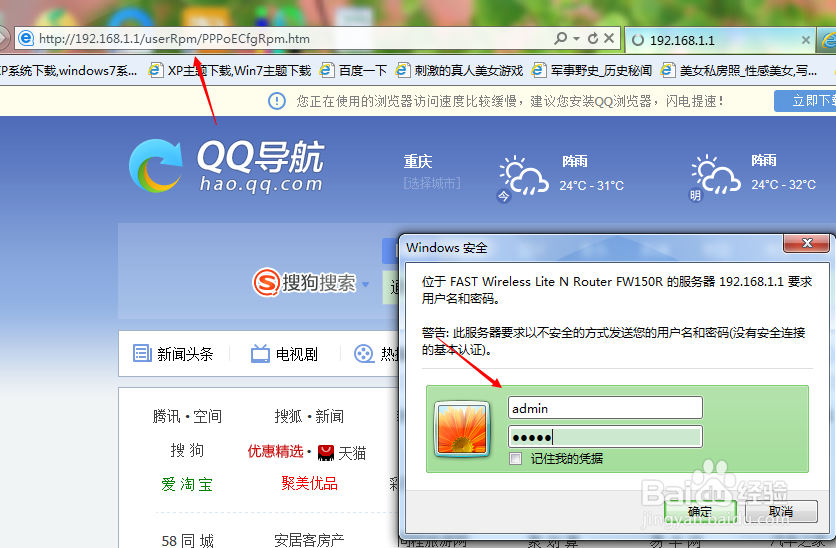Open the 新闻头条 tab
The height and width of the screenshot is (548, 836).
pyautogui.click(x=173, y=353)
